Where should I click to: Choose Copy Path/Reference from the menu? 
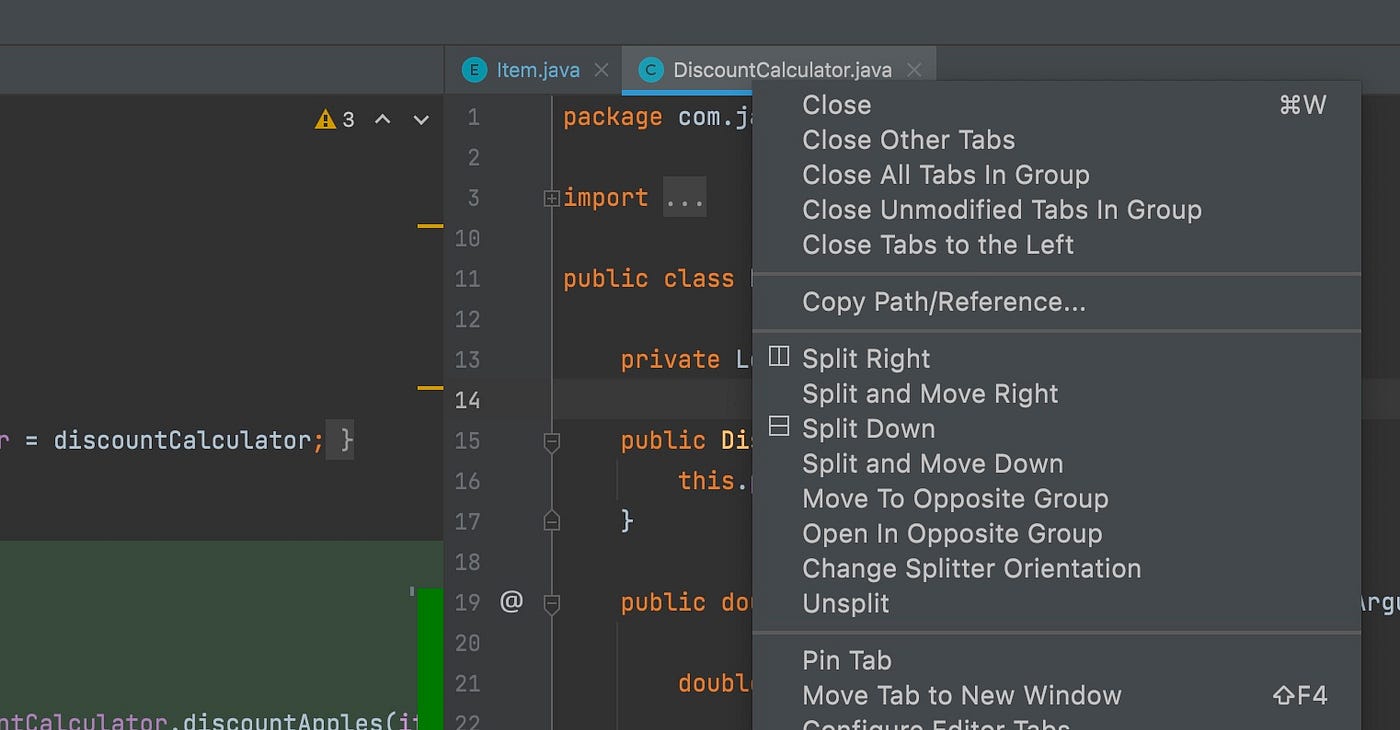pos(943,302)
